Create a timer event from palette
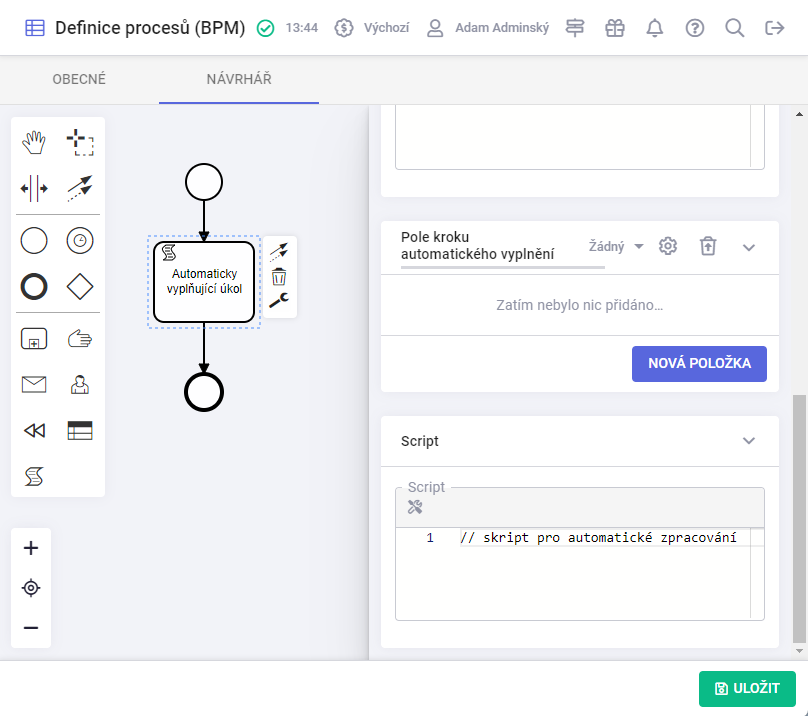 coord(80,241)
